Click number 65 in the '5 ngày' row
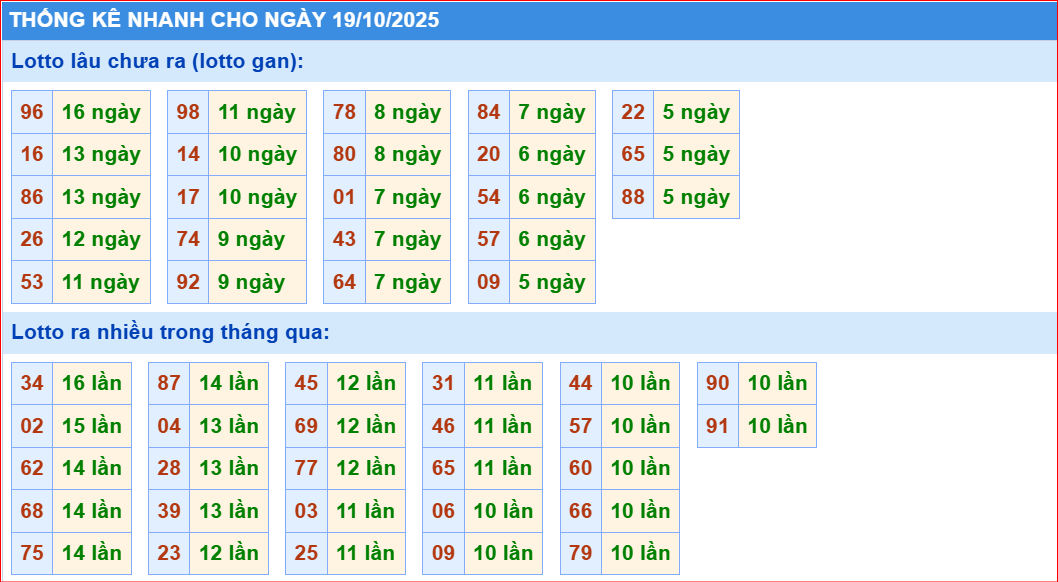The width and height of the screenshot is (1058, 582). pos(633,154)
